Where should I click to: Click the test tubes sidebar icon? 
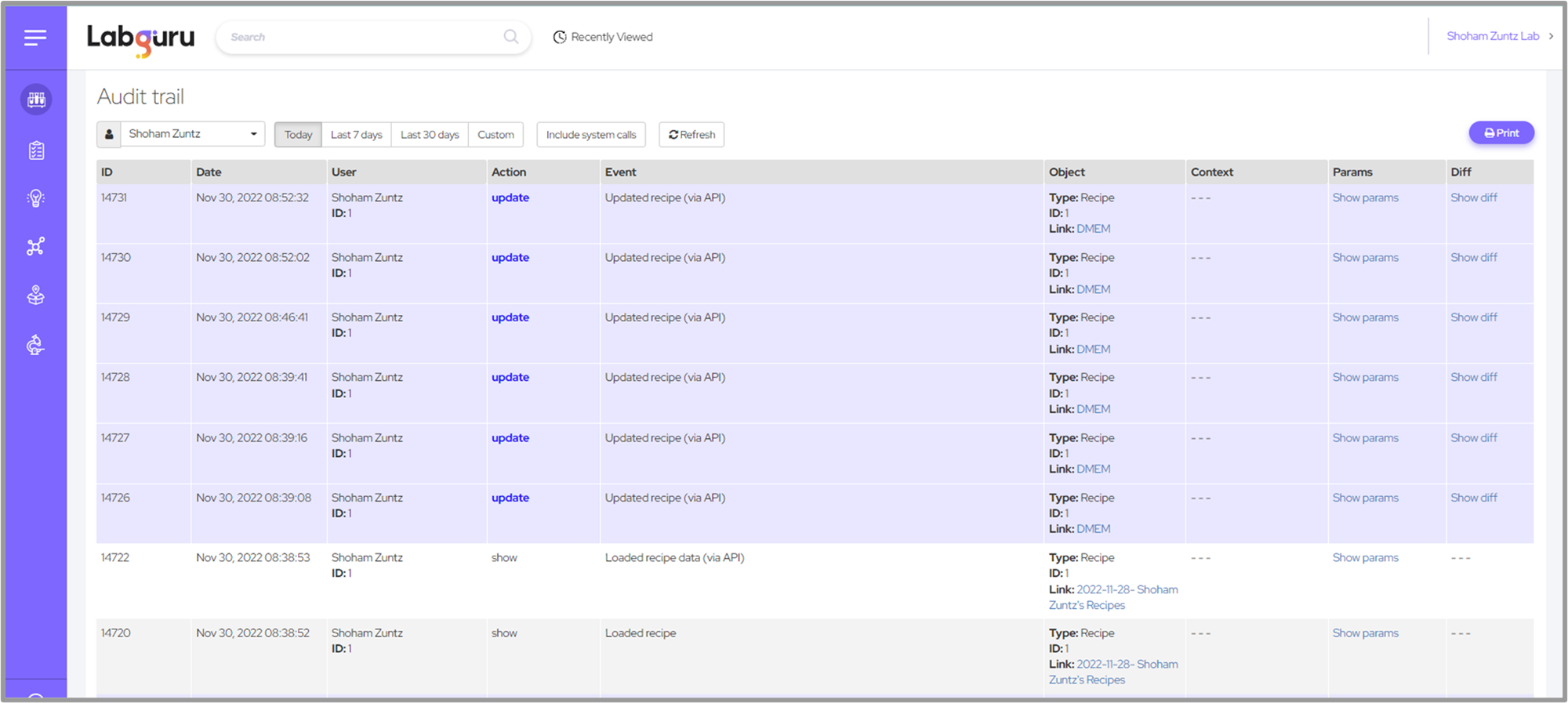coord(36,100)
